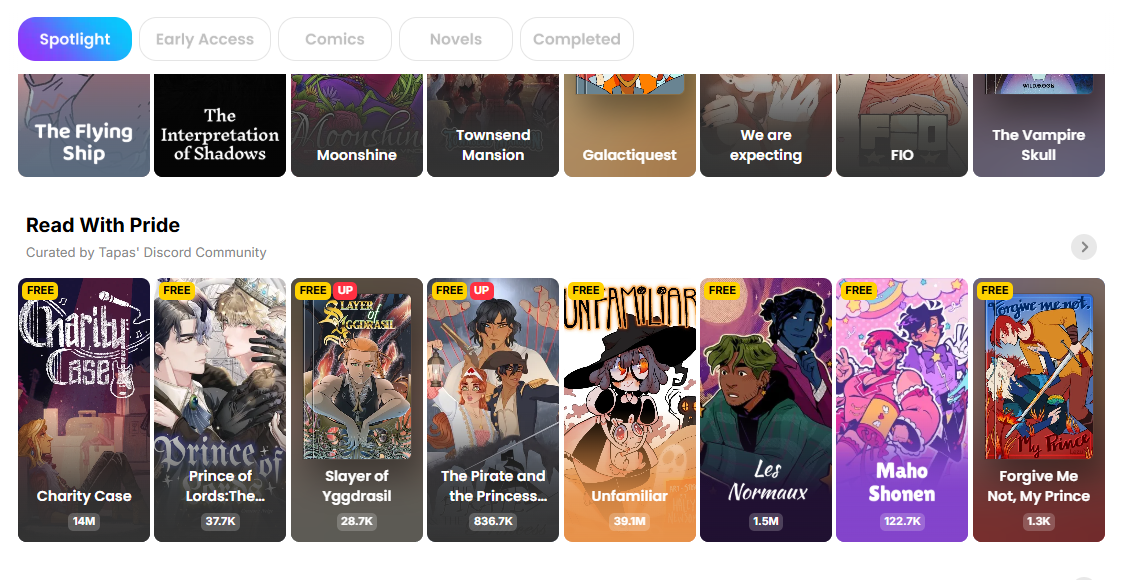Image resolution: width=1121 pixels, height=580 pixels.
Task: Open the Completed tab
Action: point(577,39)
